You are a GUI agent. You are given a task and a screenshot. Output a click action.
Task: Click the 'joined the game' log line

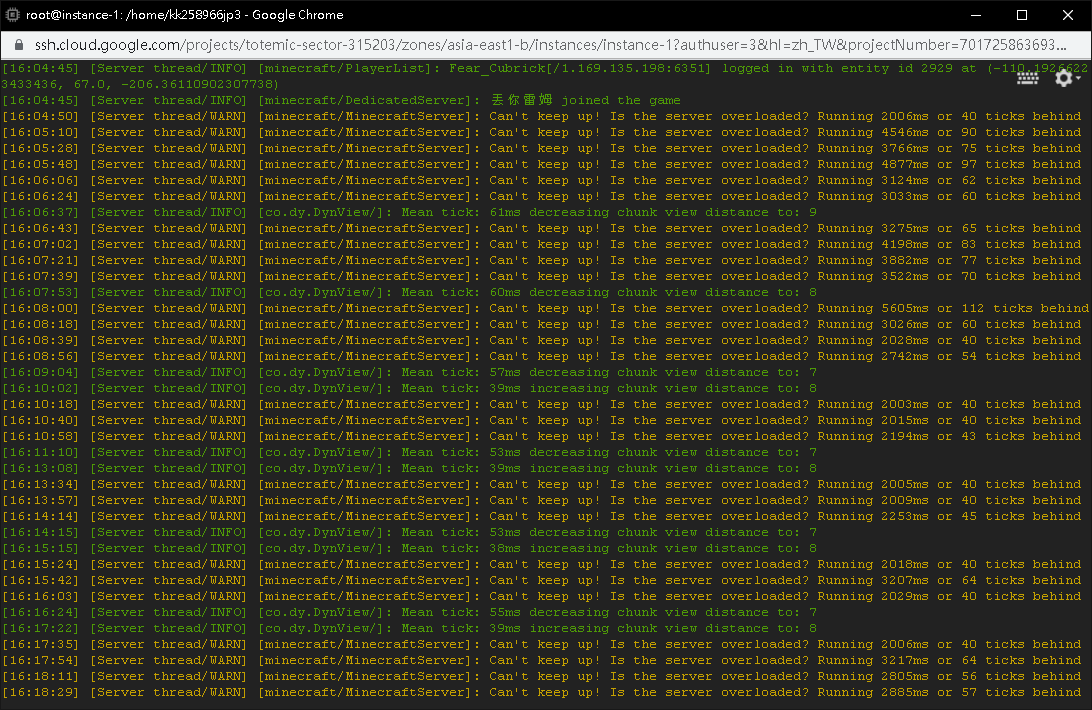click(341, 100)
